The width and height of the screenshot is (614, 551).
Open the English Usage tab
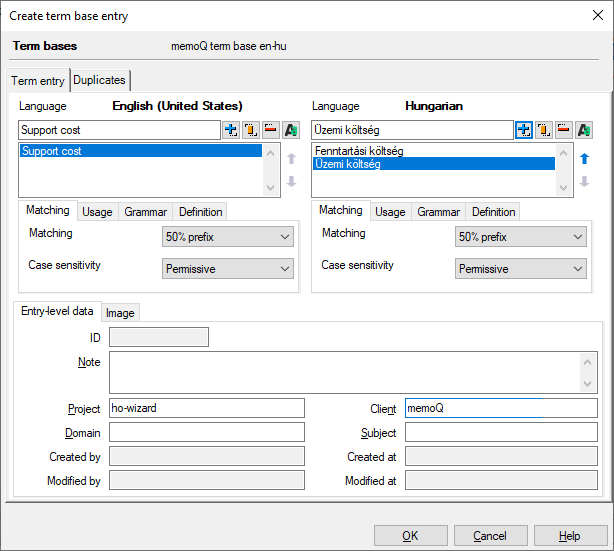97,212
